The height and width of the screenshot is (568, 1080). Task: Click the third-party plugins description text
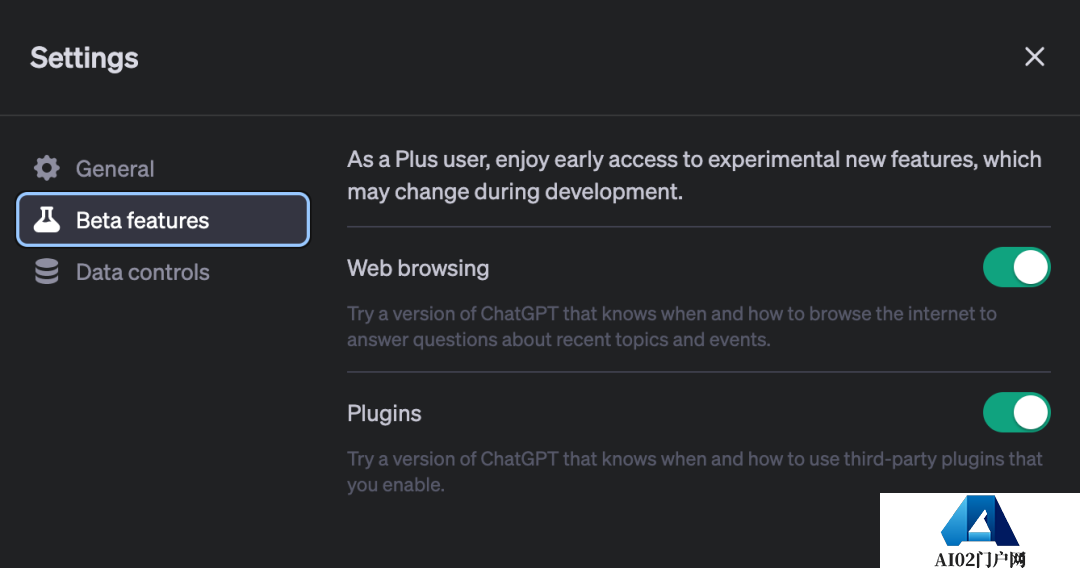pos(694,471)
